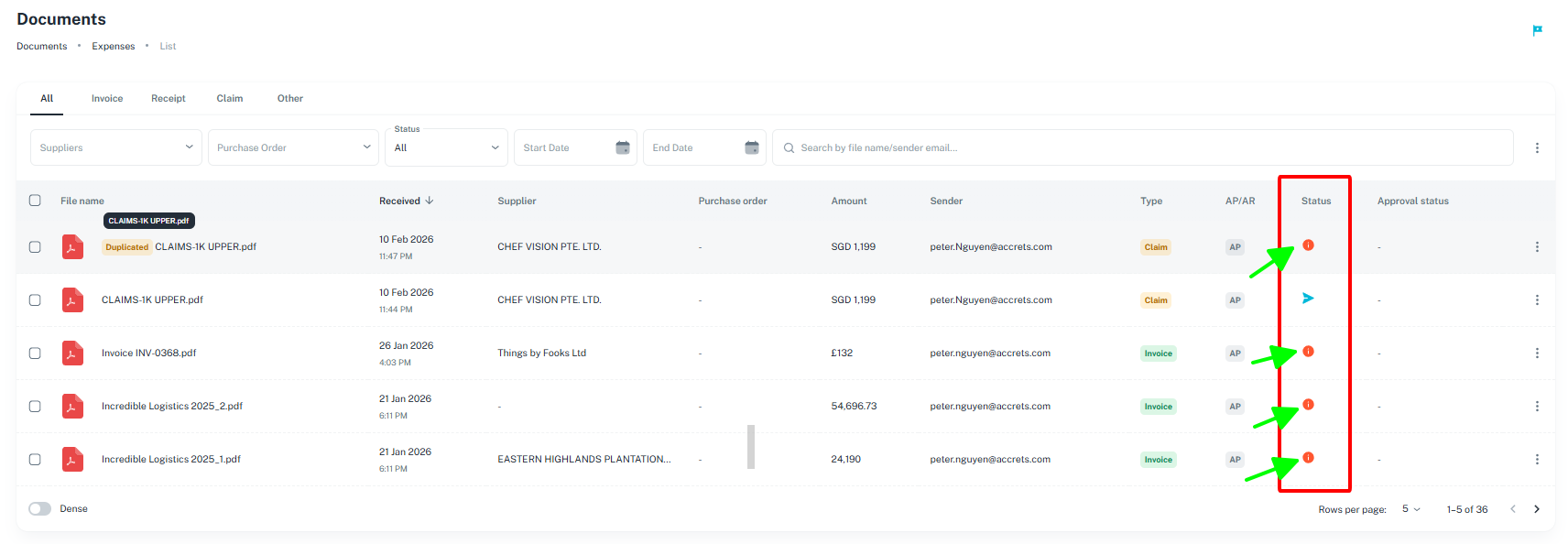The width and height of the screenshot is (1568, 544).
Task: Toggle the Dense table switch
Action: (39, 509)
